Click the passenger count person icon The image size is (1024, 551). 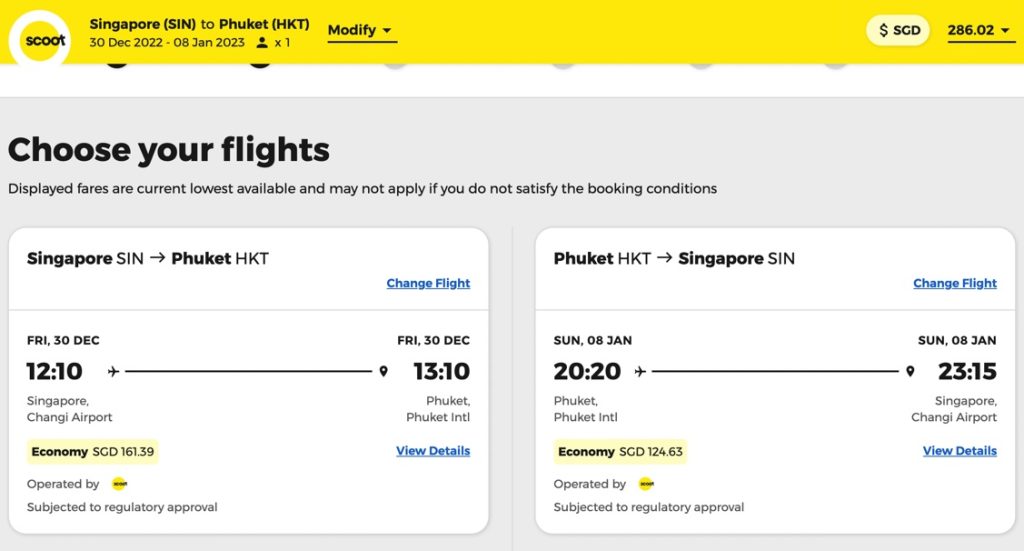pos(262,43)
